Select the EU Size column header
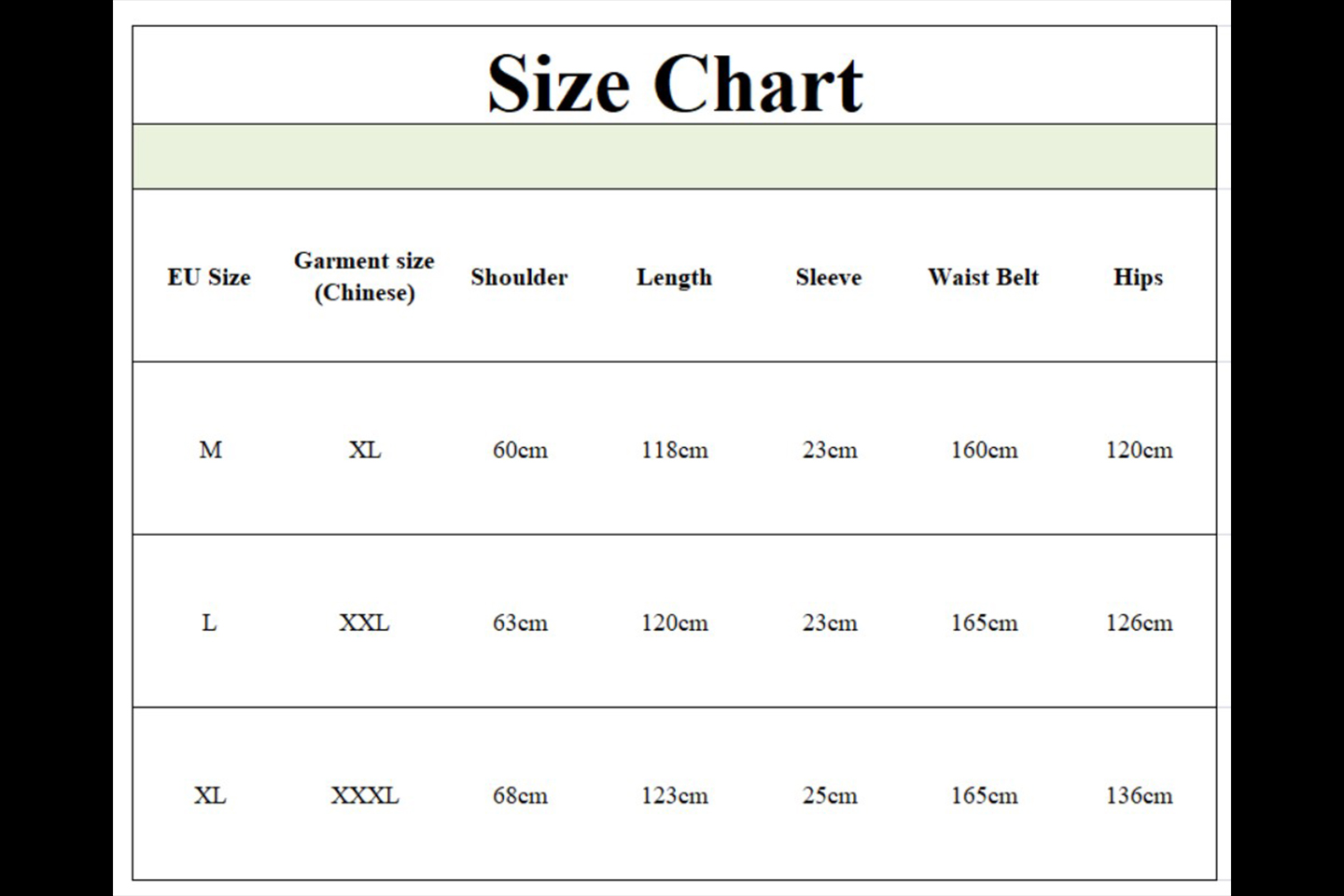1344x896 pixels. pos(209,277)
